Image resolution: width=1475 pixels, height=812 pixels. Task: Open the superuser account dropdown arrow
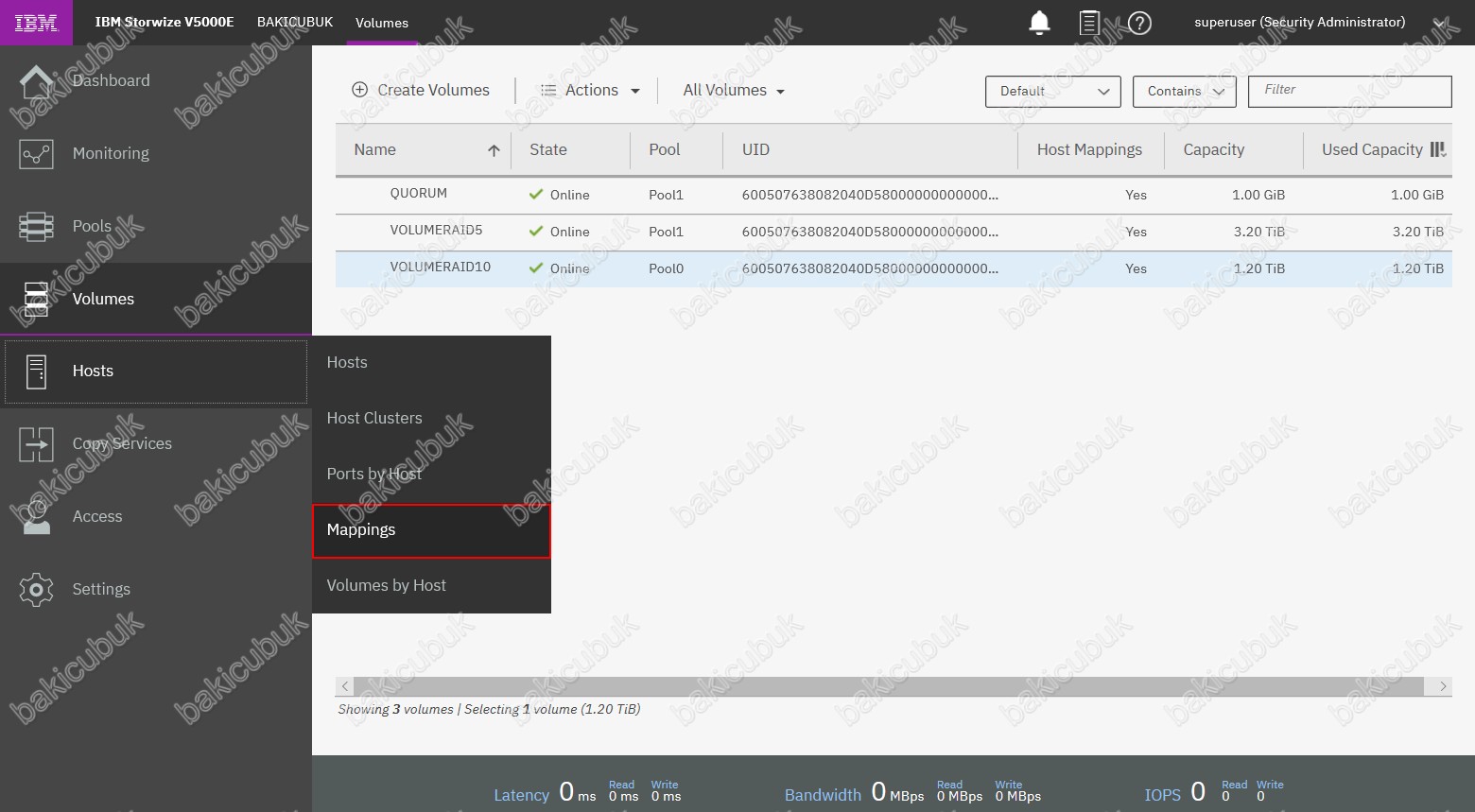coord(1439,24)
